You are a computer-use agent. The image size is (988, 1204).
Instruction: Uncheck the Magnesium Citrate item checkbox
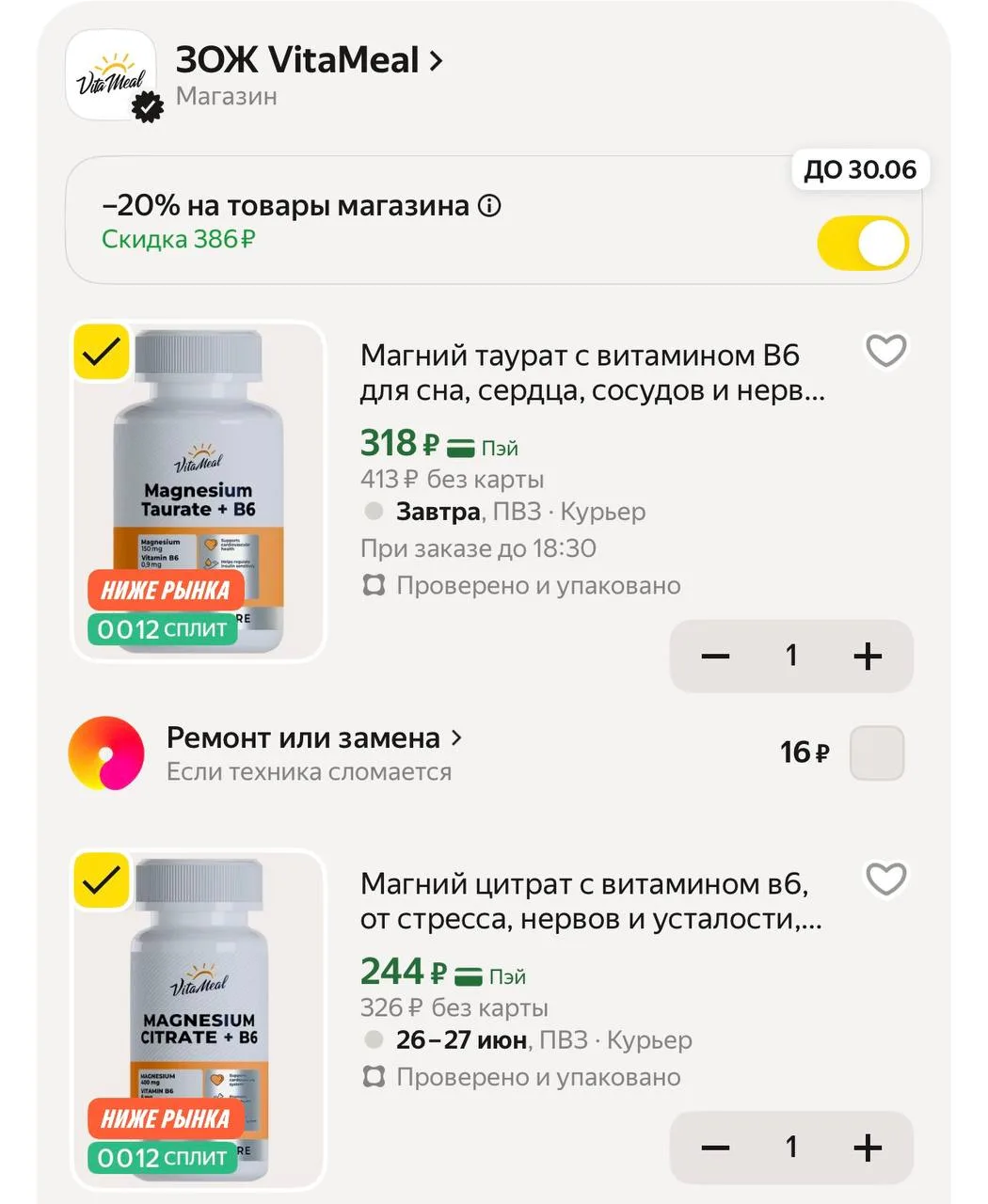102,881
